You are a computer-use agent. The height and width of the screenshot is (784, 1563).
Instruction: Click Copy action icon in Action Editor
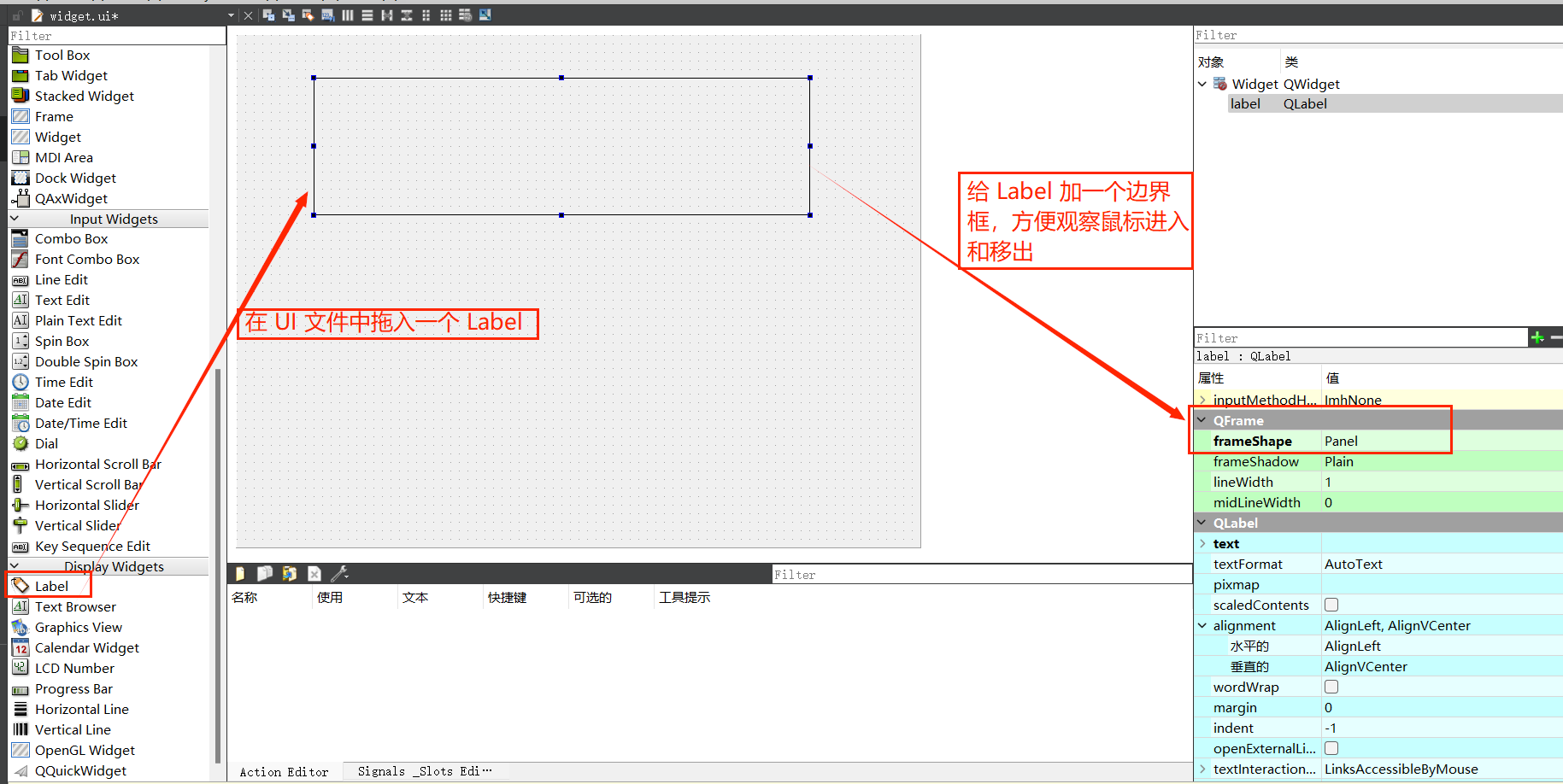[265, 574]
